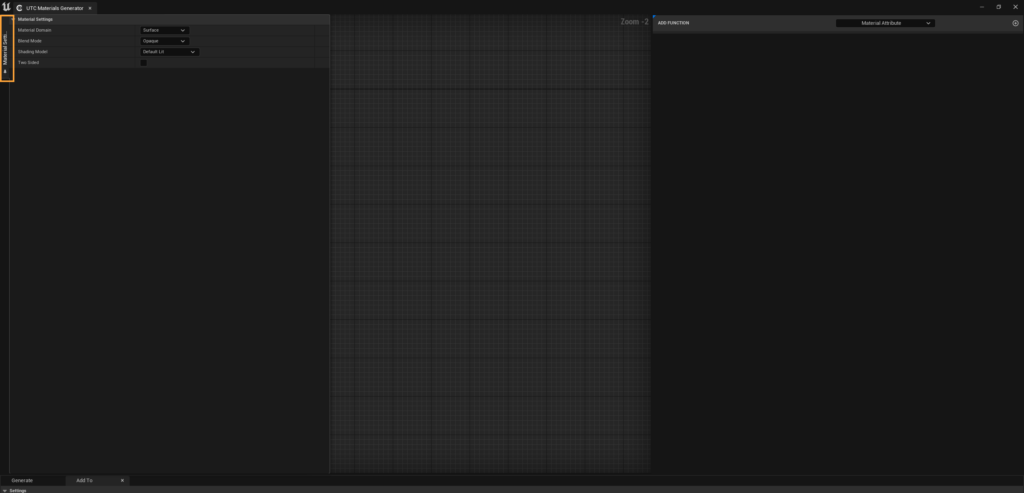The height and width of the screenshot is (493, 1024).
Task: Click the Zoom -2 indicator in graph
Action: 634,22
